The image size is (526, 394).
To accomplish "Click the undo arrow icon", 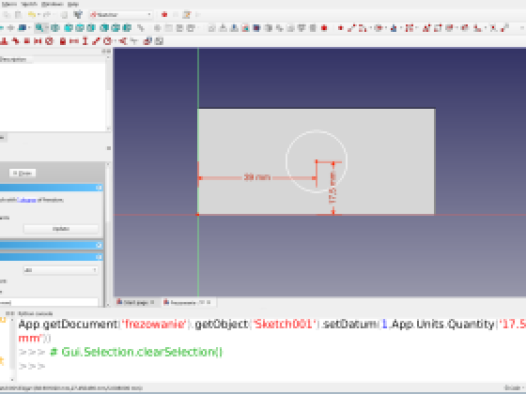I will point(32,15).
